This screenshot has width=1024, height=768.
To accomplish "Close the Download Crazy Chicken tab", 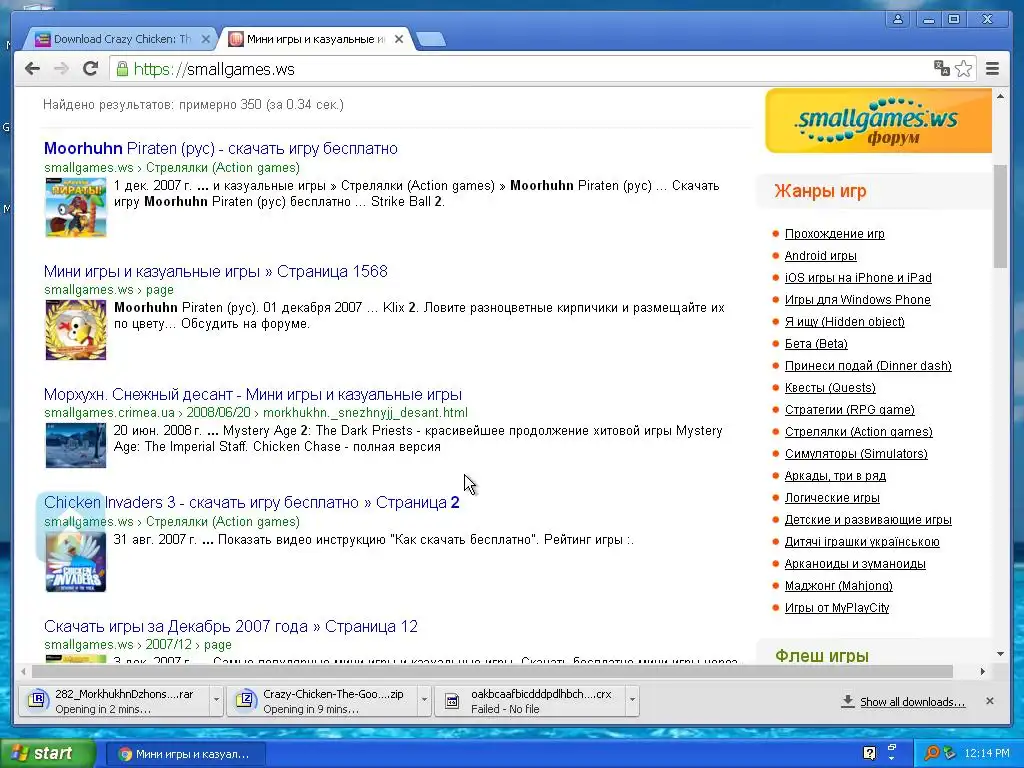I will pos(206,39).
